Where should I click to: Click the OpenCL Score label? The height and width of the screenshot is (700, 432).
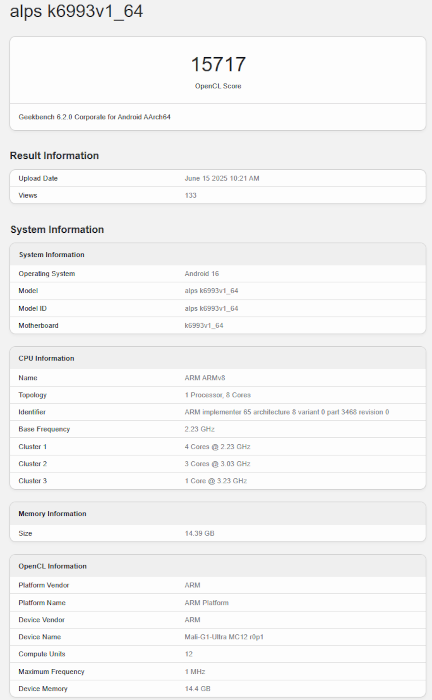(218, 86)
